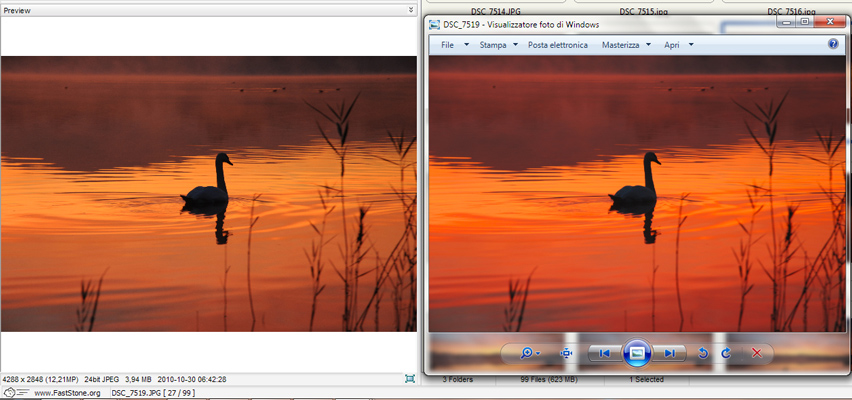This screenshot has height=400, width=852.
Task: Click the fit-to-window actual size icon
Action: point(567,353)
